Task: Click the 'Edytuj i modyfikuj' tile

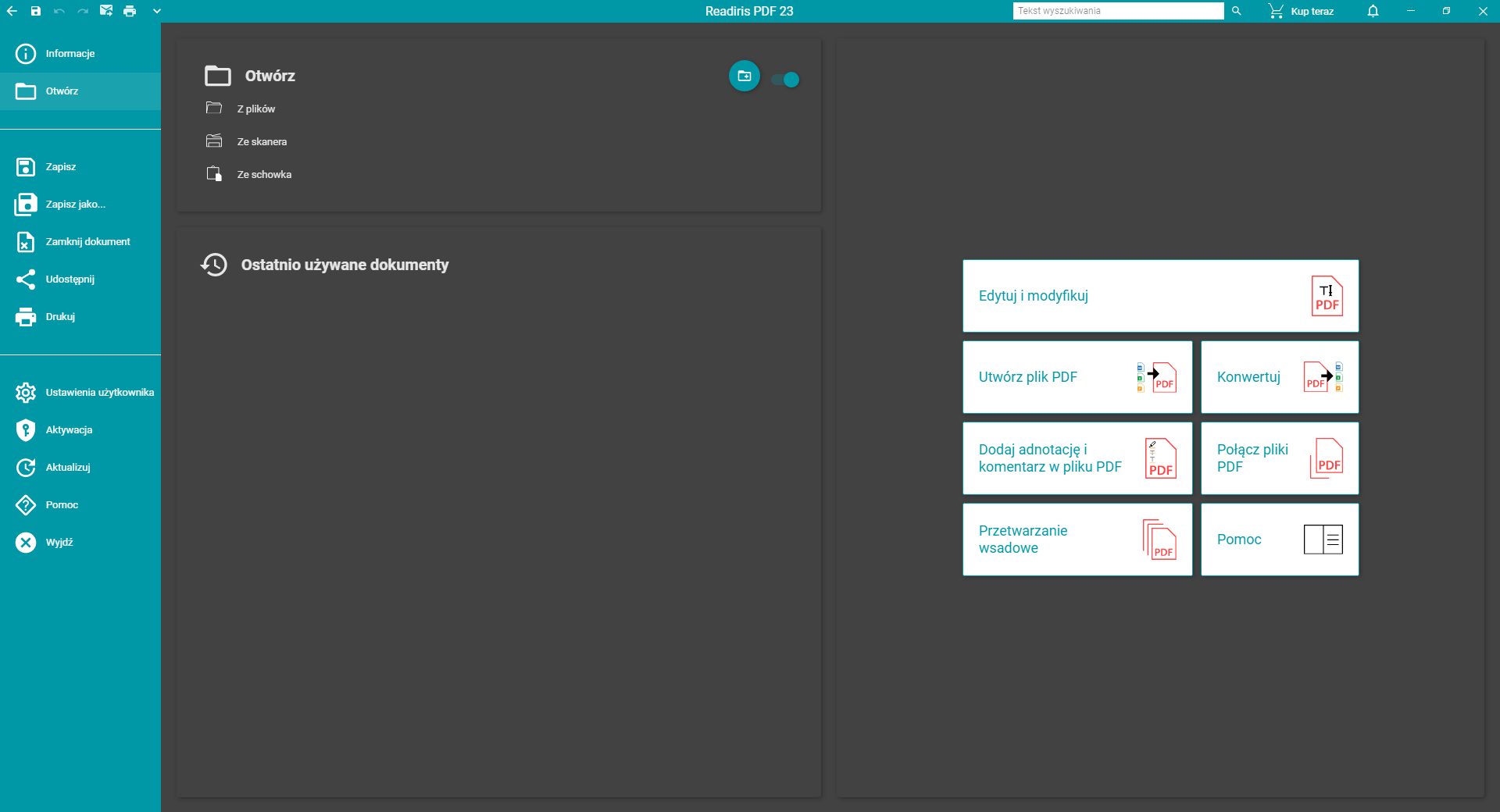Action: pyautogui.click(x=1160, y=296)
